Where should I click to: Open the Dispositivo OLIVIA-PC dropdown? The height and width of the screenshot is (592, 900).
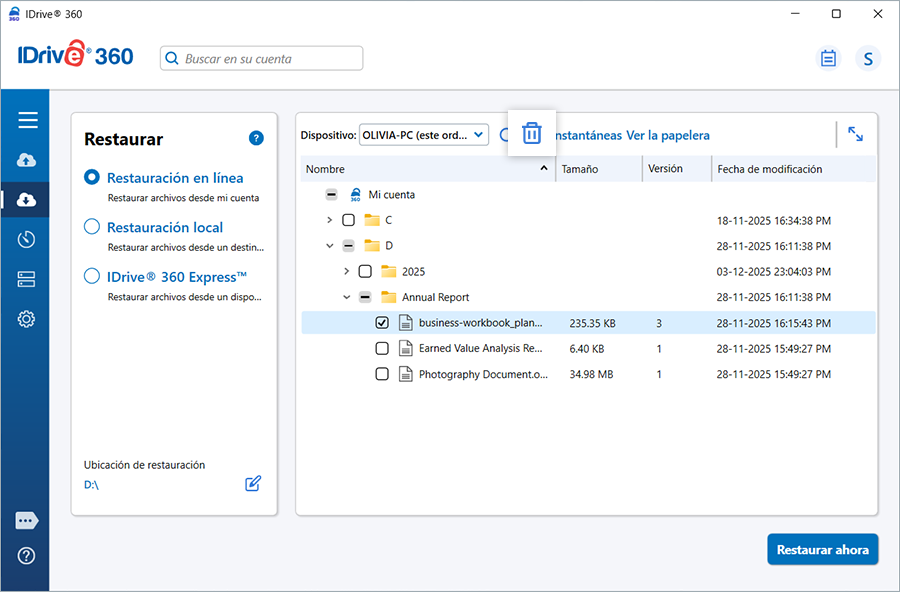pyautogui.click(x=423, y=135)
